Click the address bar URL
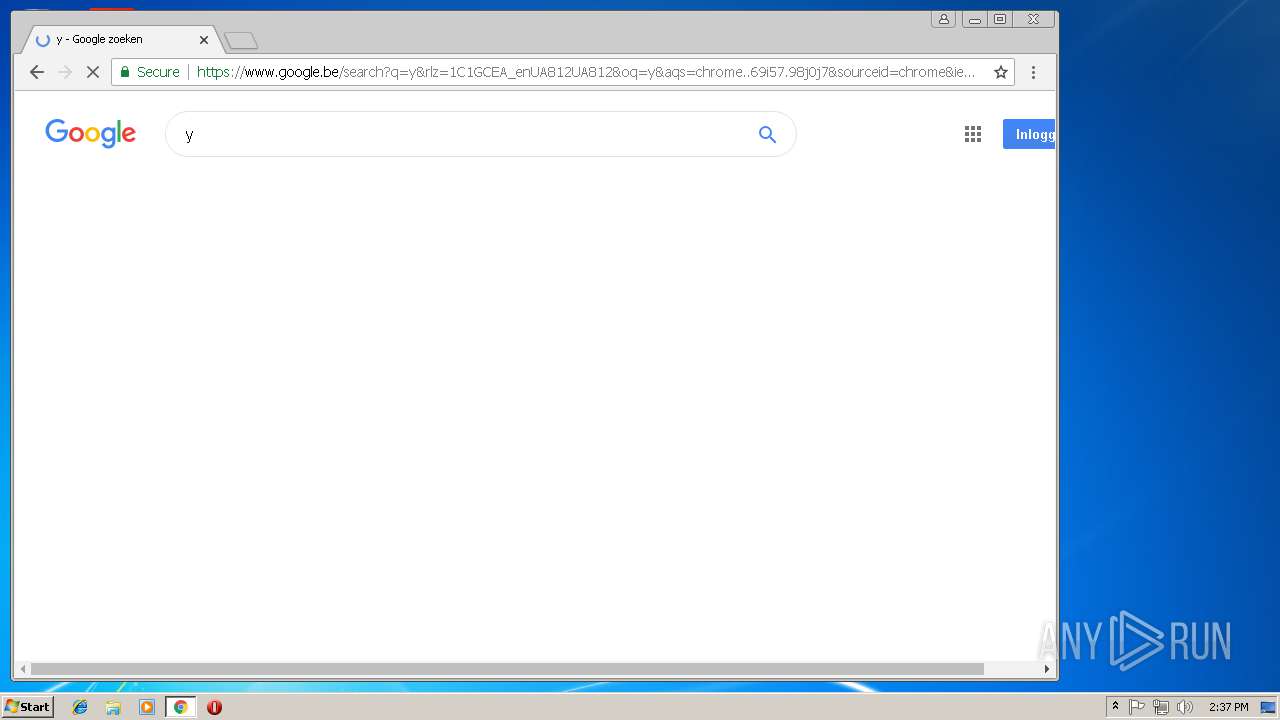This screenshot has width=1280, height=720. (x=585, y=72)
